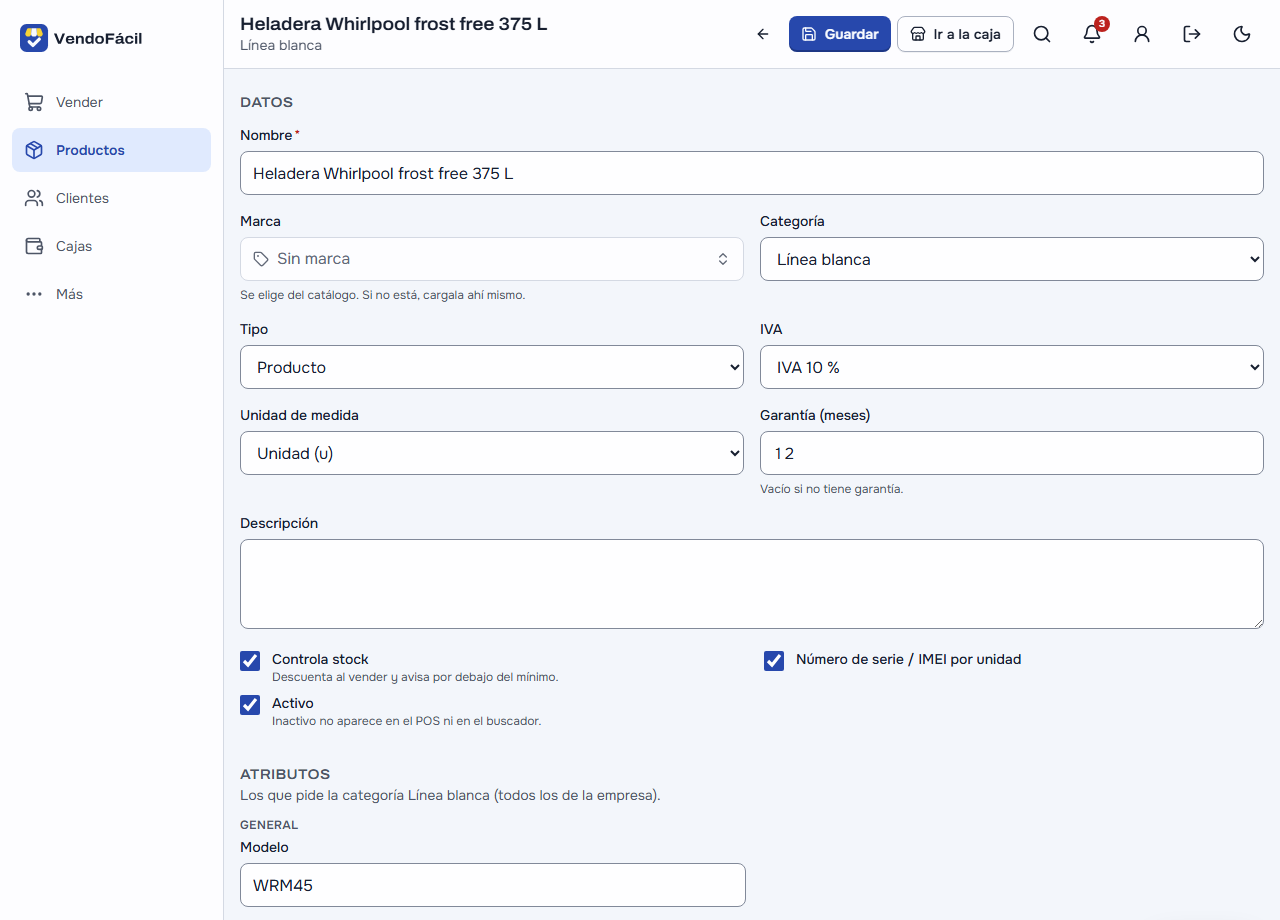1280x920 pixels.
Task: Toggle the Activo checkbox
Action: [250, 705]
